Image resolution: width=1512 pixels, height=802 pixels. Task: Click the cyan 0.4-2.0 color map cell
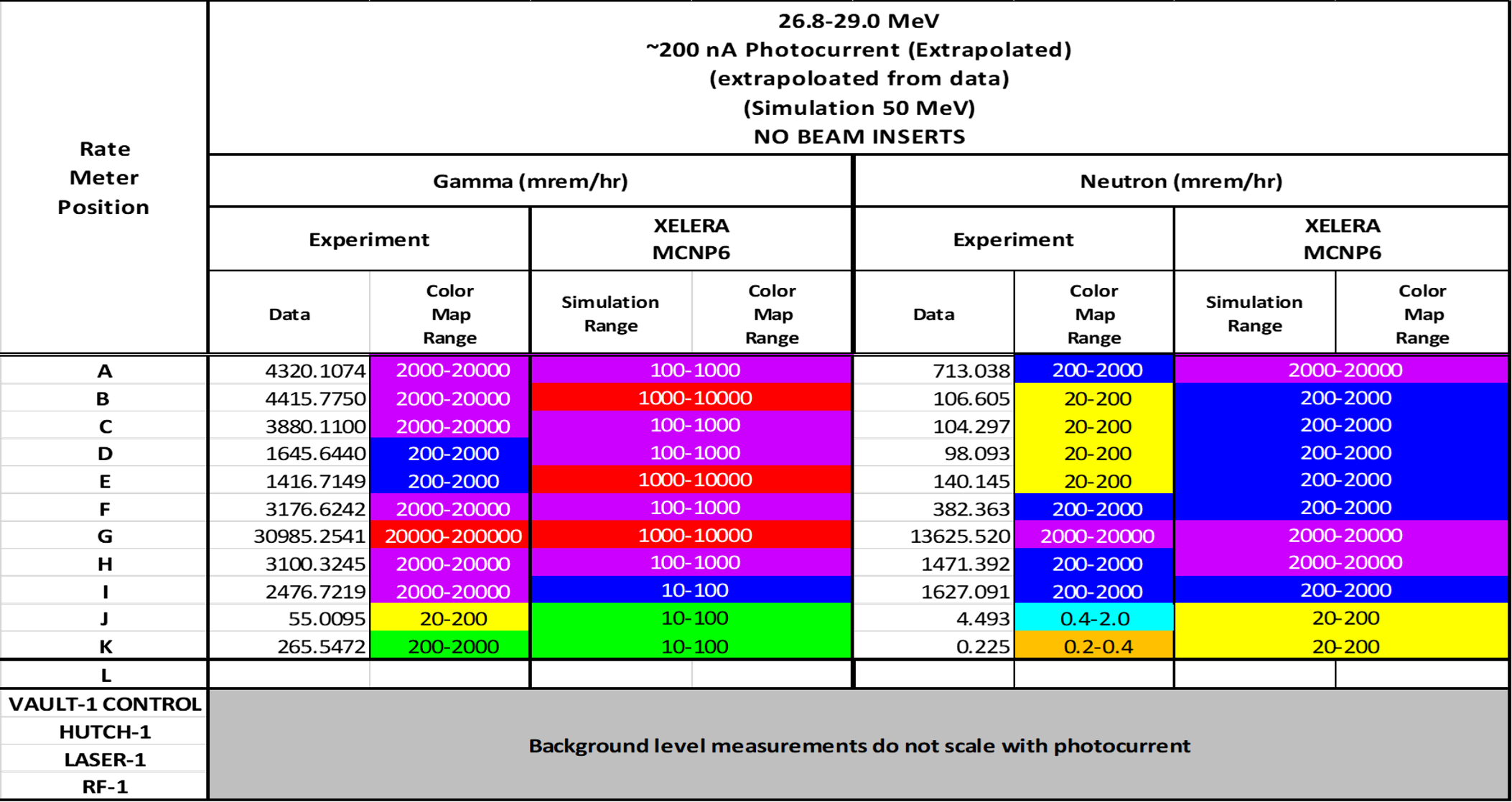tap(1094, 618)
